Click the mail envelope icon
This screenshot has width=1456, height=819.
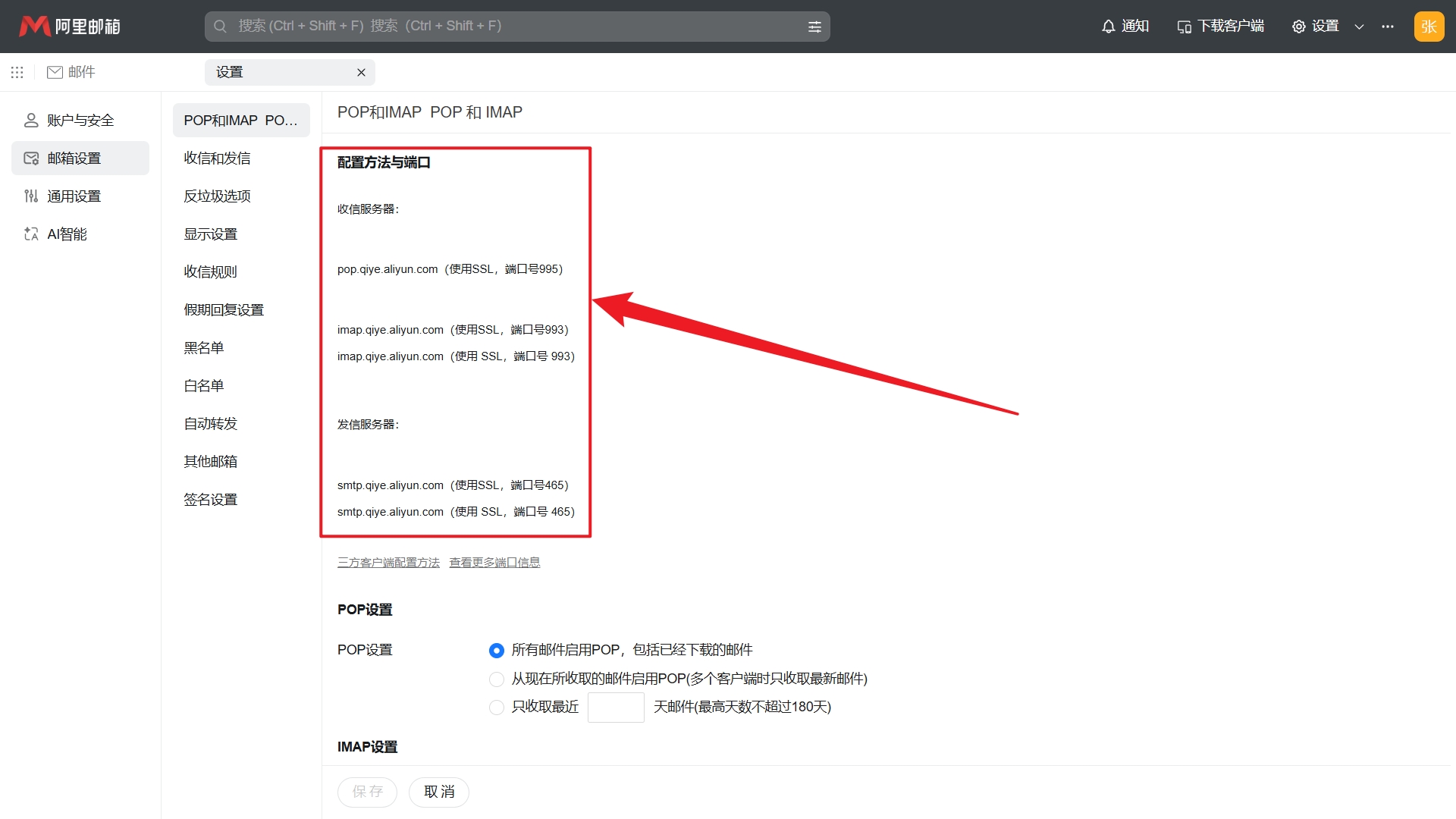point(55,72)
